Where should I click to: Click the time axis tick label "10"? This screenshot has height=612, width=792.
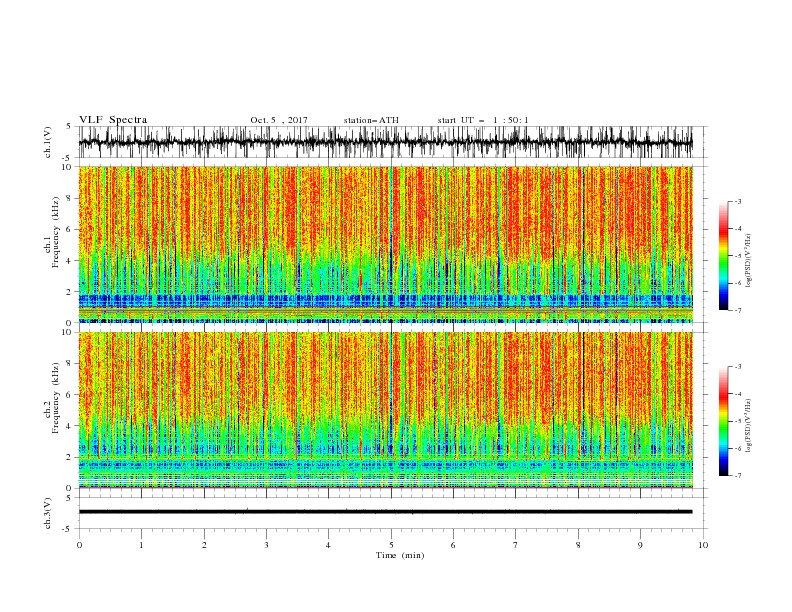(x=703, y=545)
